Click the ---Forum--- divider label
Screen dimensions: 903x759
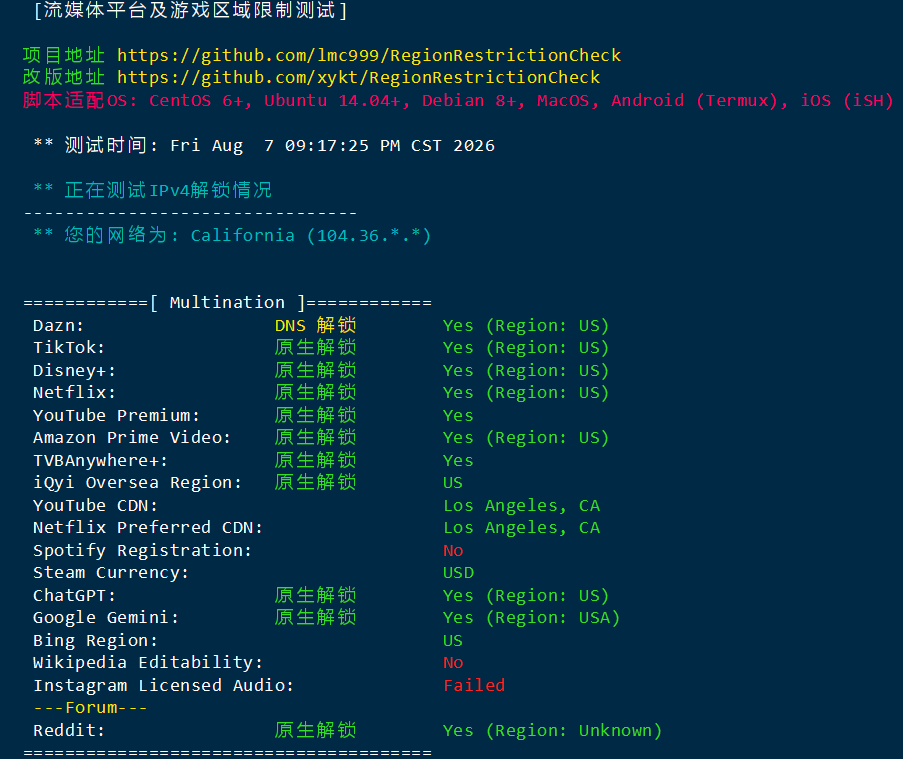[90, 707]
